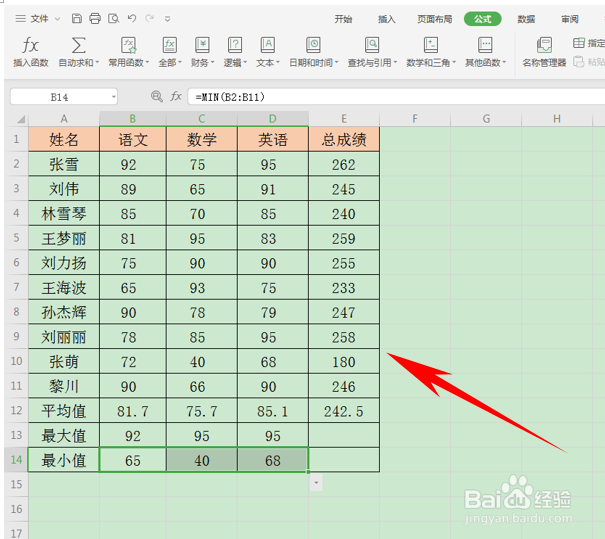Click the empty cell E14
Screen dimensions: 605x539
click(x=344, y=460)
